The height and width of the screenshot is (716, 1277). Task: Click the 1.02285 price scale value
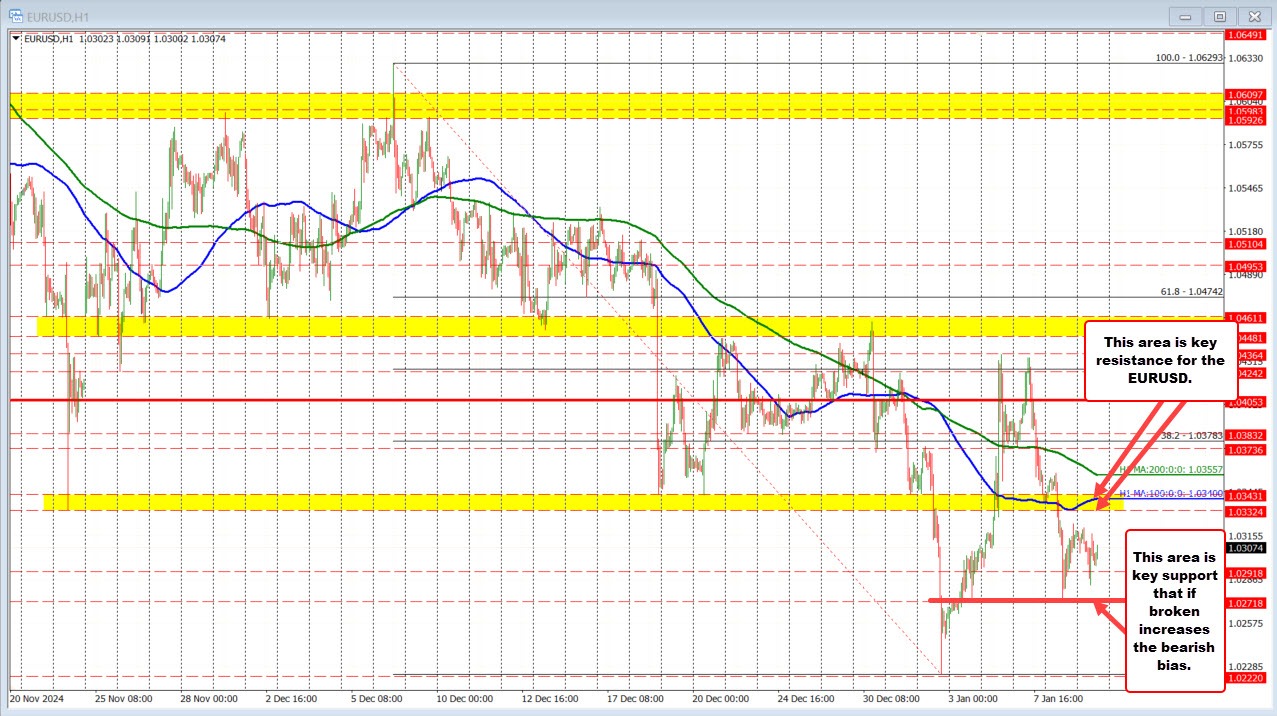1247,665
